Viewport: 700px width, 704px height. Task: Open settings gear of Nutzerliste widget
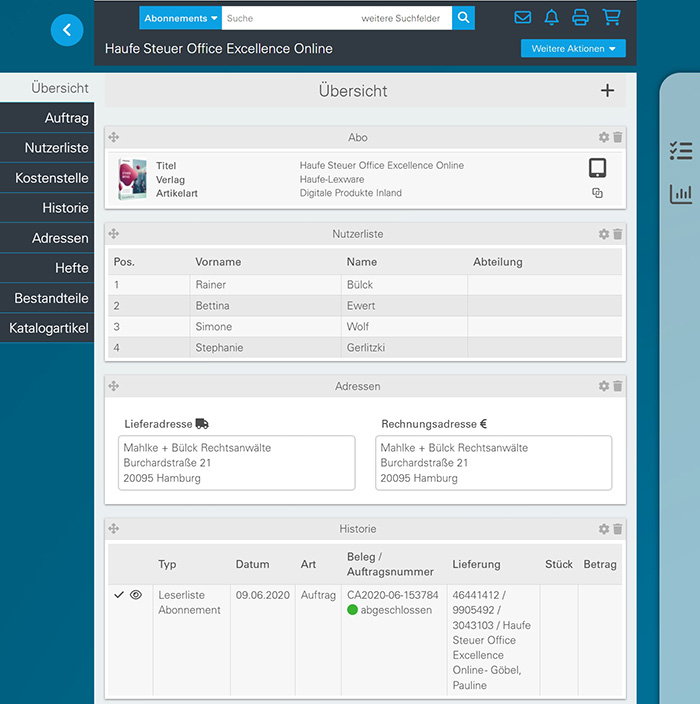click(x=603, y=234)
